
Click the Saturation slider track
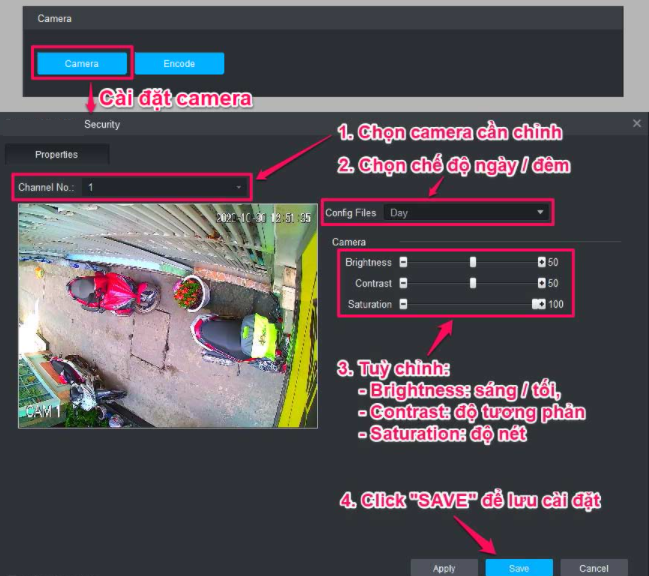coord(470,304)
